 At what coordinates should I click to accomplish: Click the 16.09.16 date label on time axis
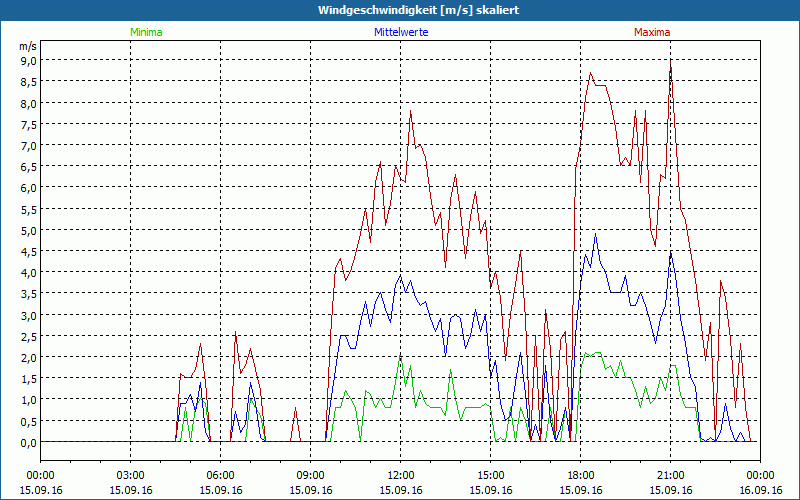tap(760, 490)
